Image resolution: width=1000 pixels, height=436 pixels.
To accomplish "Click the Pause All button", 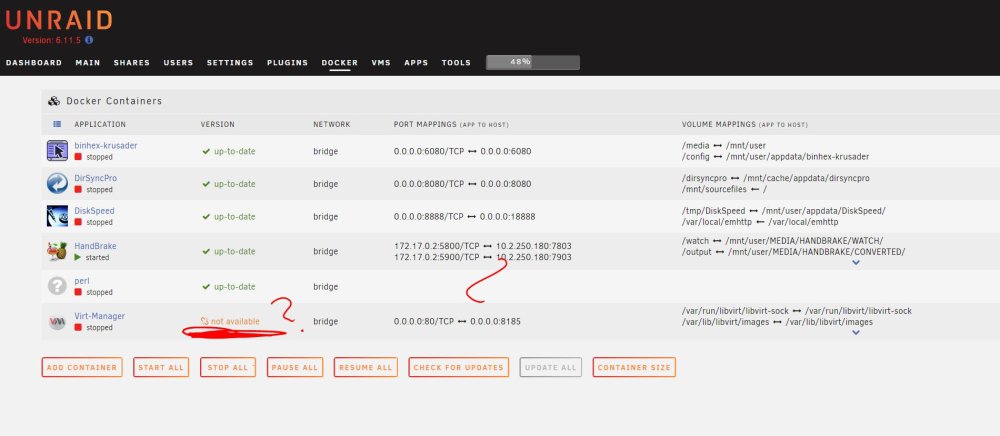I will 295,367.
